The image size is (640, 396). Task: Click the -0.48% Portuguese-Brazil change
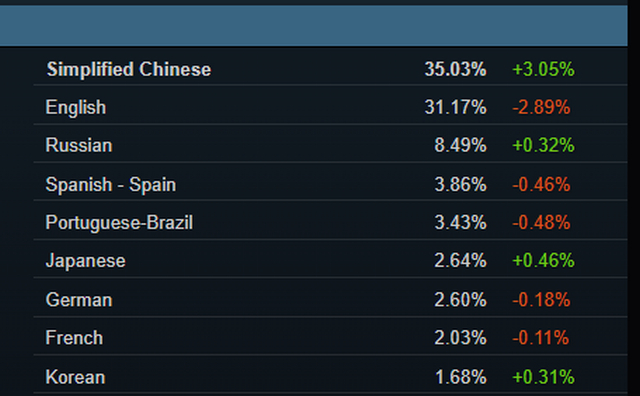coord(541,222)
